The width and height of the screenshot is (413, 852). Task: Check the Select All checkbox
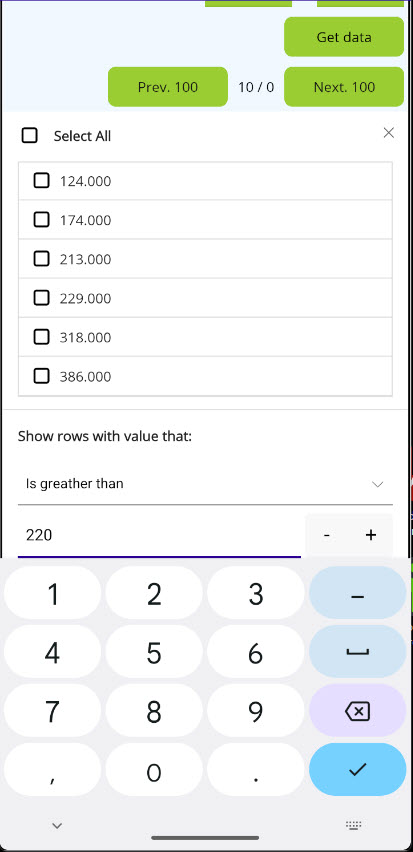29,135
